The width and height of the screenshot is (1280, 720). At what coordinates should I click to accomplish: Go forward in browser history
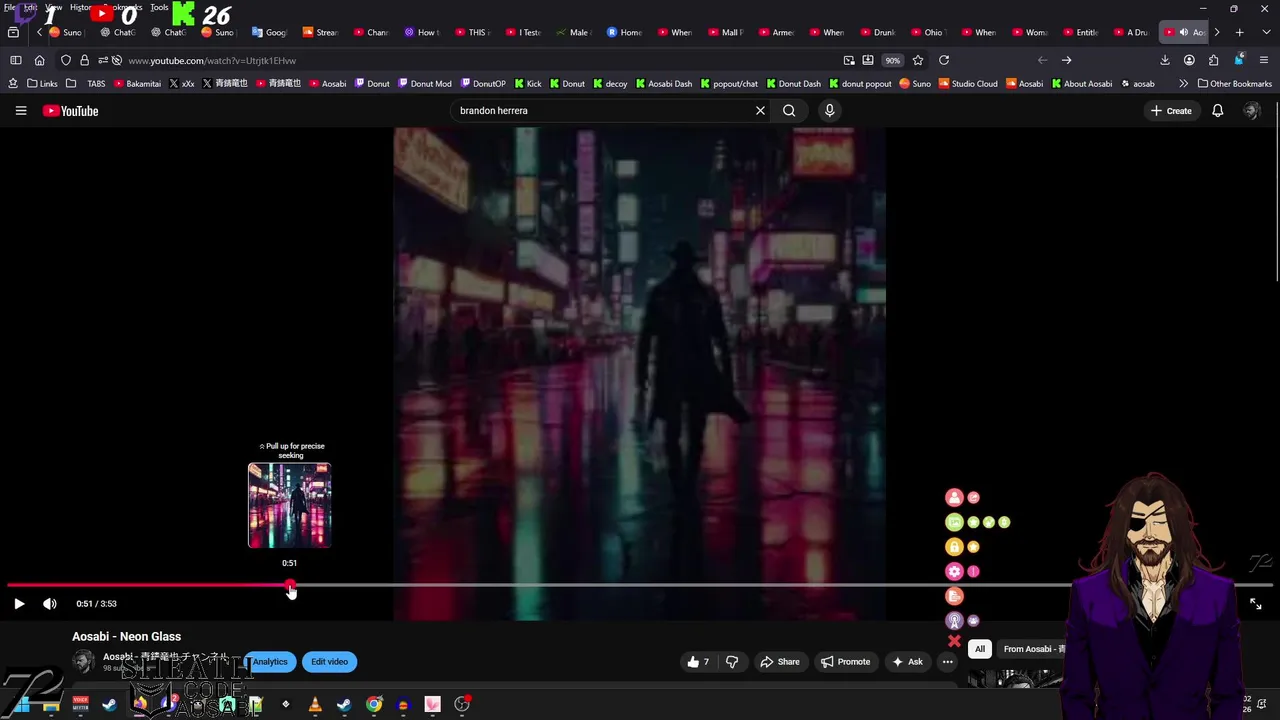(x=1066, y=60)
